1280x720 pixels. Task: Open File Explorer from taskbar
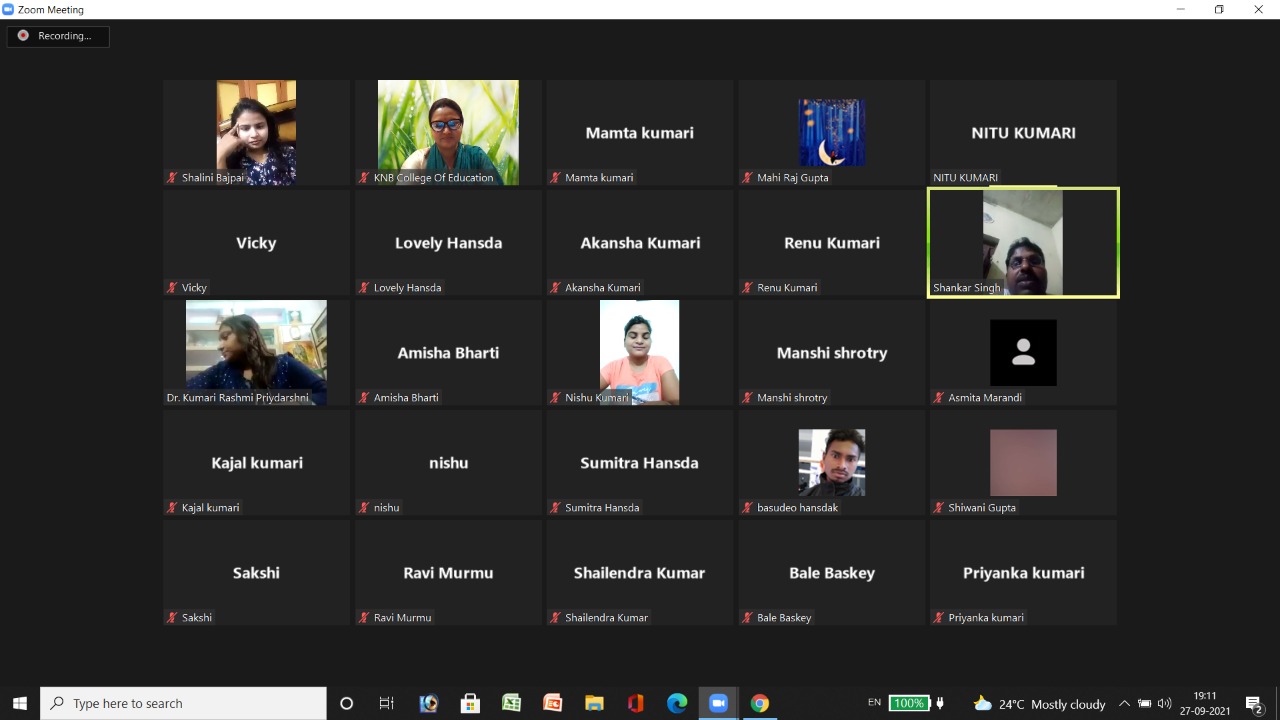(x=594, y=703)
